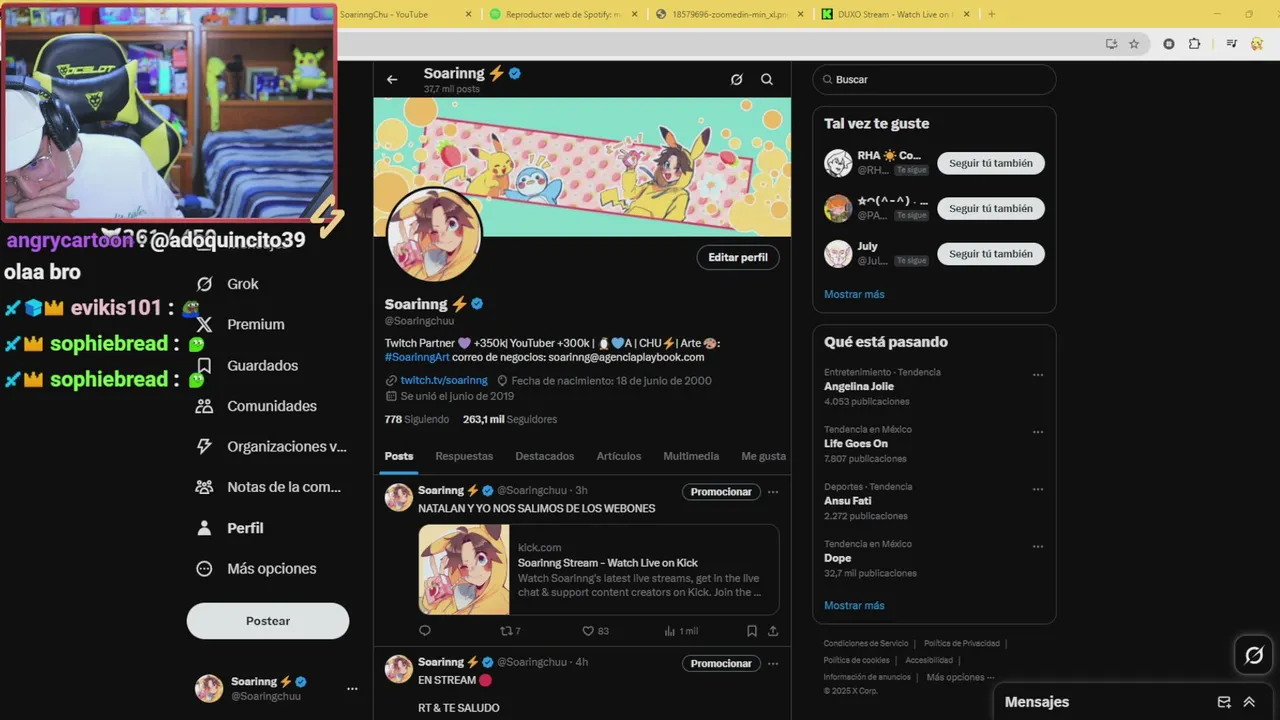Click Mostrar más under Tal vez te guste

854,294
